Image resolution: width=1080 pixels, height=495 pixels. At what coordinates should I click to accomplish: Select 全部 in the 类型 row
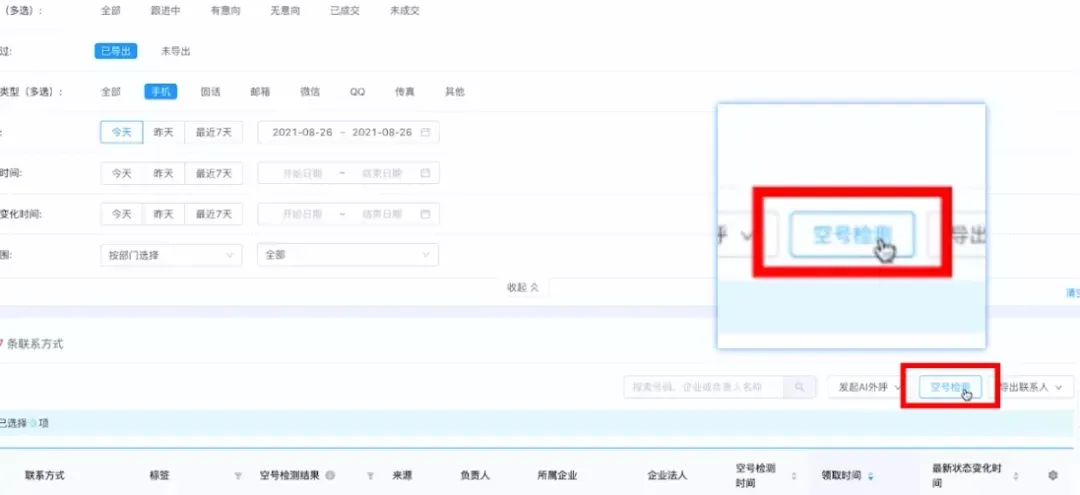click(110, 92)
